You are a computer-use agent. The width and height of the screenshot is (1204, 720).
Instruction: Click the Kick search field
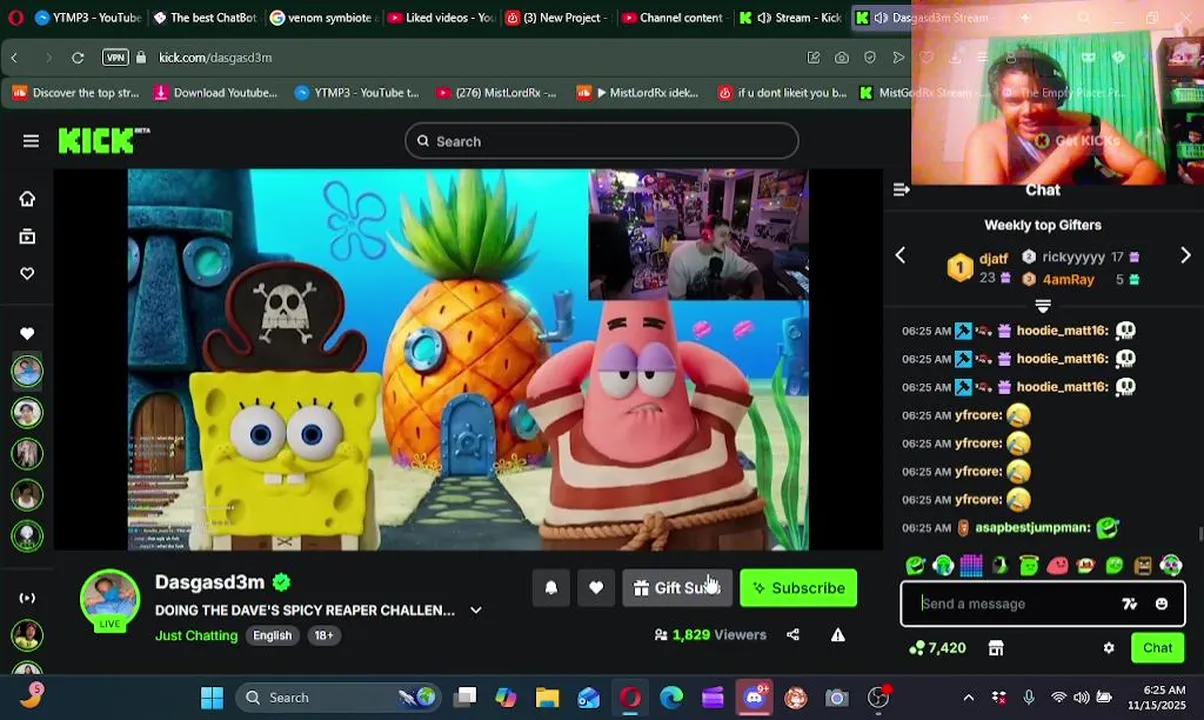(602, 141)
